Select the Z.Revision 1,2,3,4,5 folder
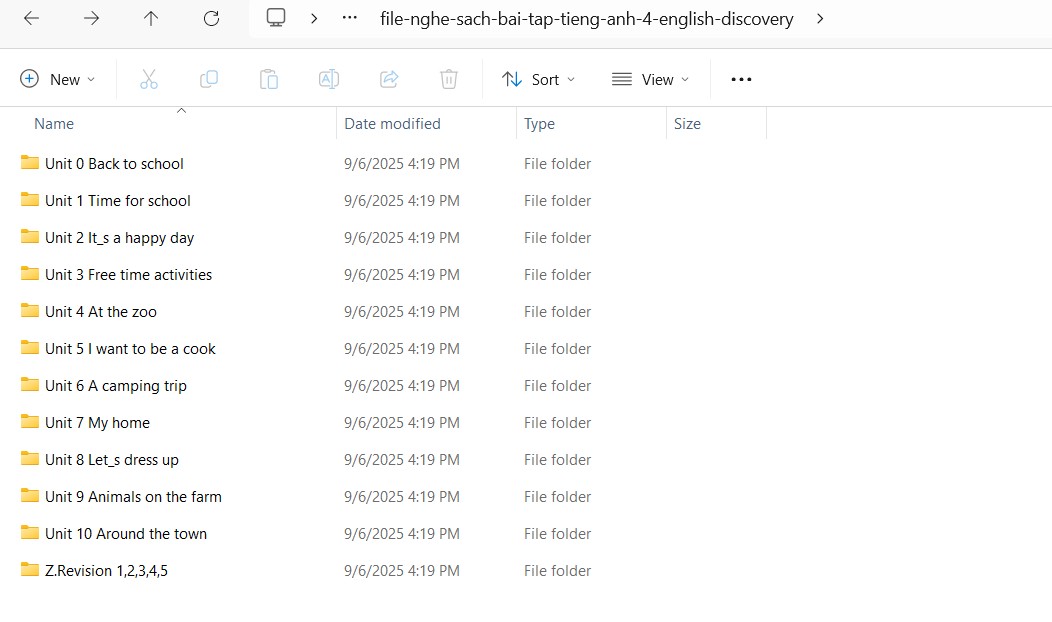This screenshot has height=622, width=1052. [x=106, y=570]
